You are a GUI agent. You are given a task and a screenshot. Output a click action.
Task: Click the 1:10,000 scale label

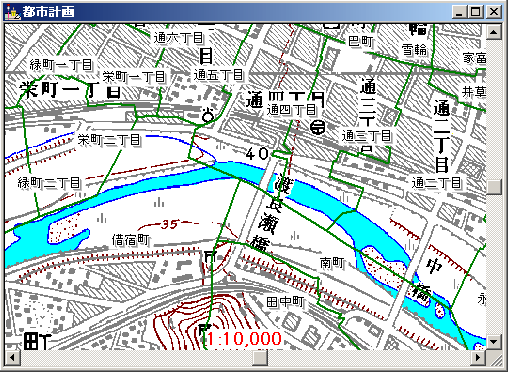point(244,339)
